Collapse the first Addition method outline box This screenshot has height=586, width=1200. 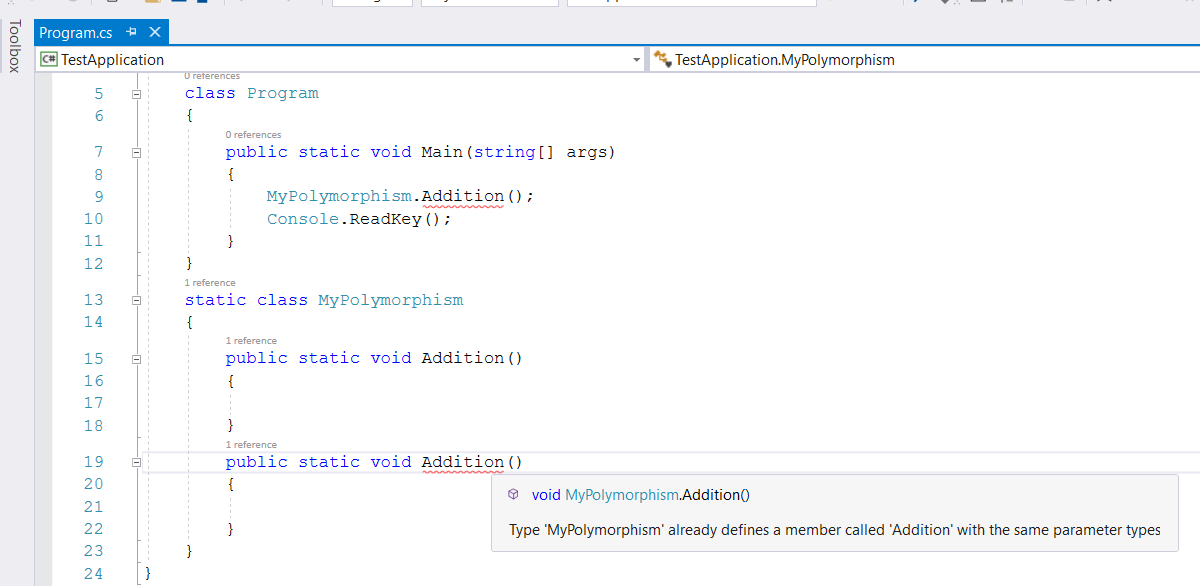[x=137, y=357]
